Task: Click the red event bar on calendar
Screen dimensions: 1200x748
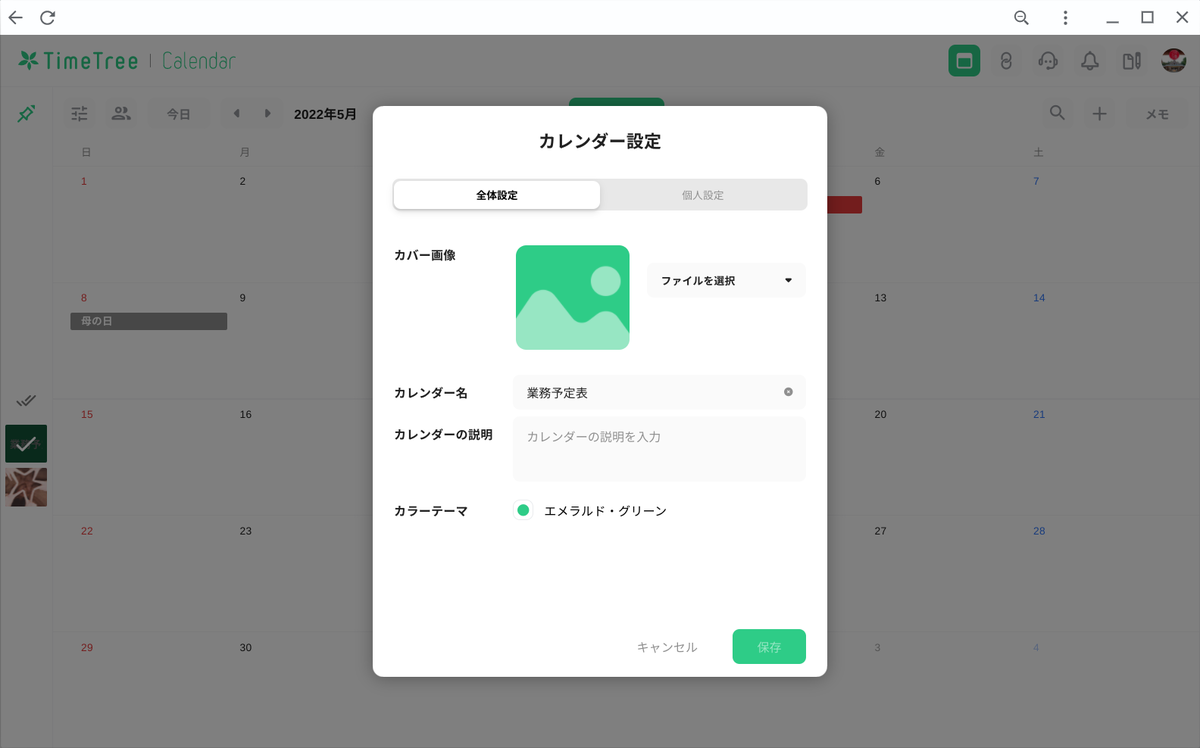Action: (x=844, y=205)
